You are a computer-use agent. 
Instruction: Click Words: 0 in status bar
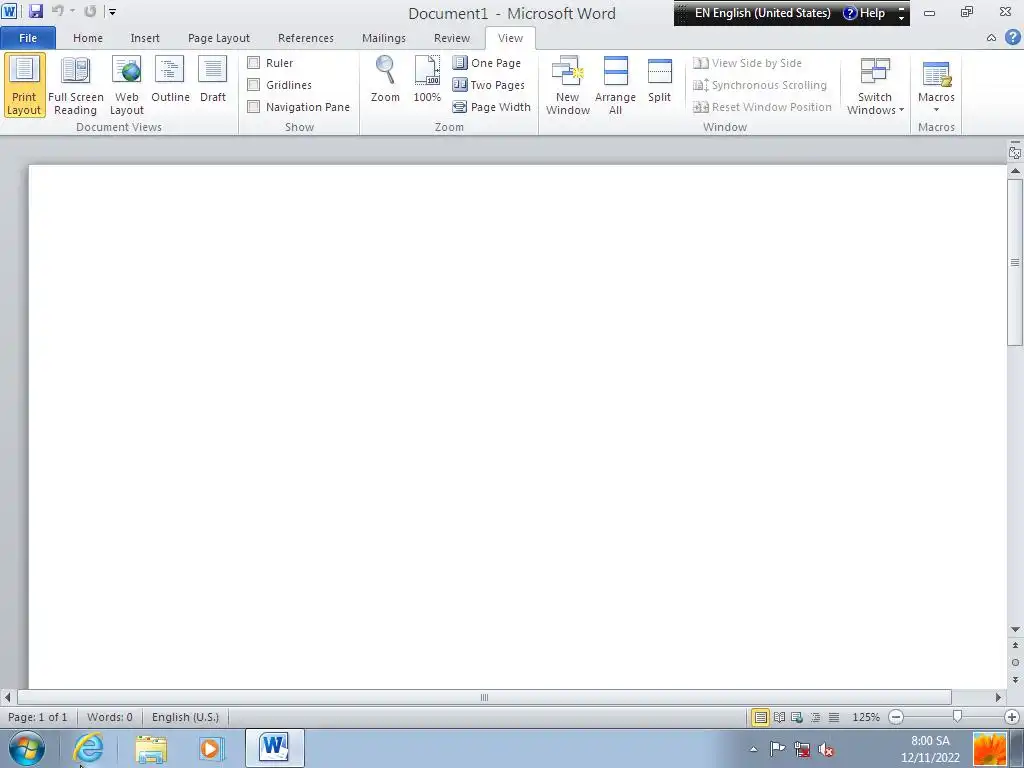click(110, 717)
